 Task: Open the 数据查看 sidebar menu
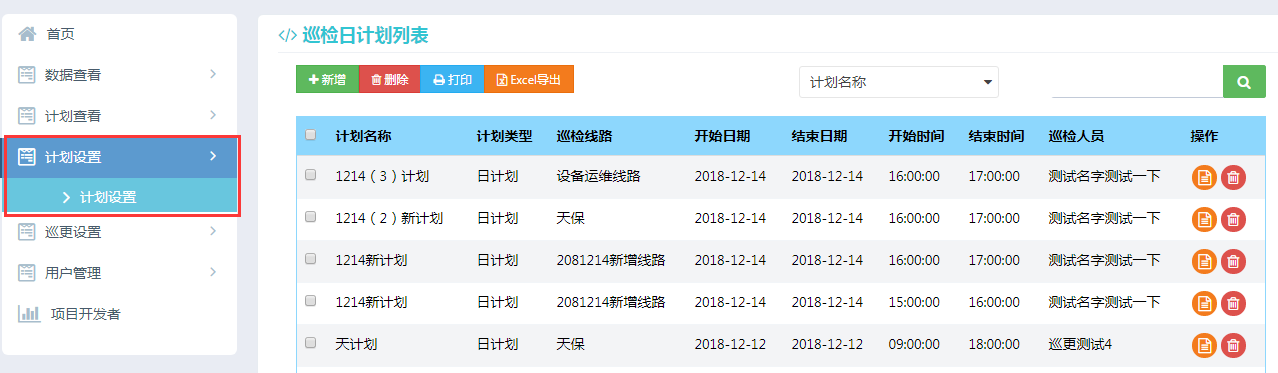click(x=120, y=75)
